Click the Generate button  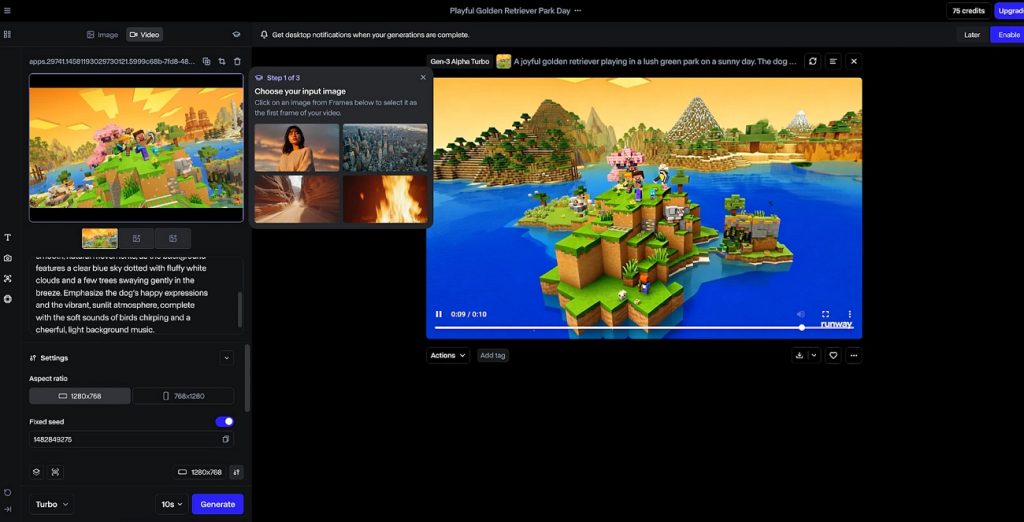coord(217,504)
